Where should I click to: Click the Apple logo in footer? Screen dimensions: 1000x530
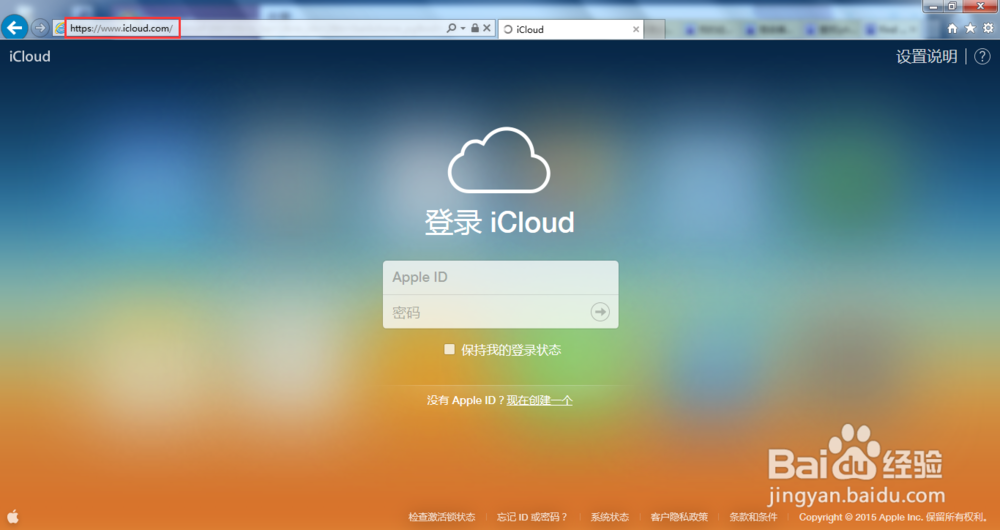click(13, 516)
